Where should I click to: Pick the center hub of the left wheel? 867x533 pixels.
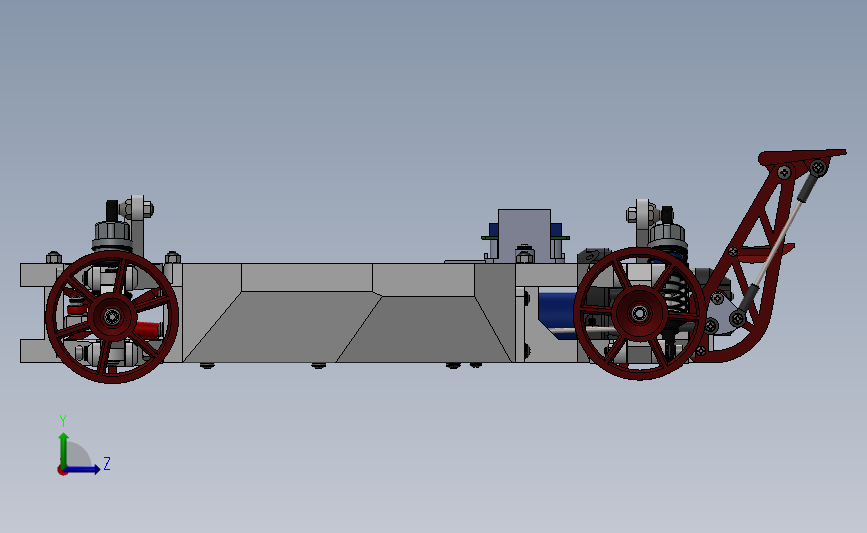pyautogui.click(x=112, y=317)
